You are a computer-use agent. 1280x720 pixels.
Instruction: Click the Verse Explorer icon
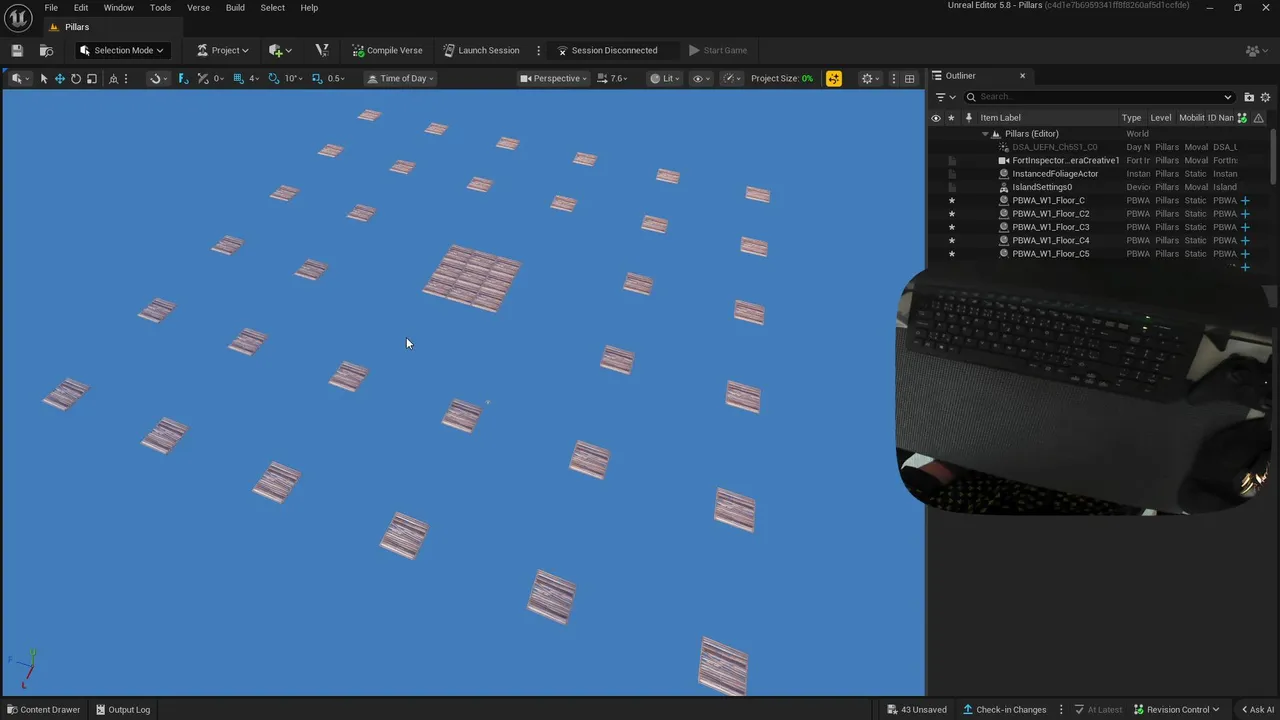tap(321, 50)
